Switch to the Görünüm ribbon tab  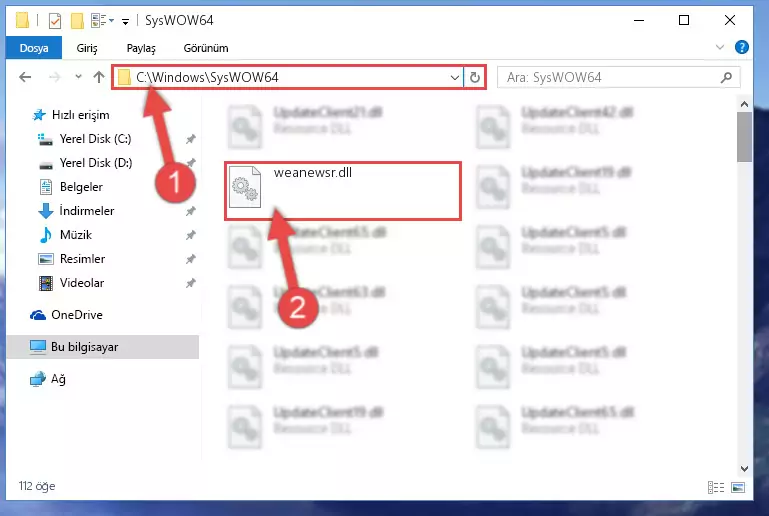coord(205,48)
